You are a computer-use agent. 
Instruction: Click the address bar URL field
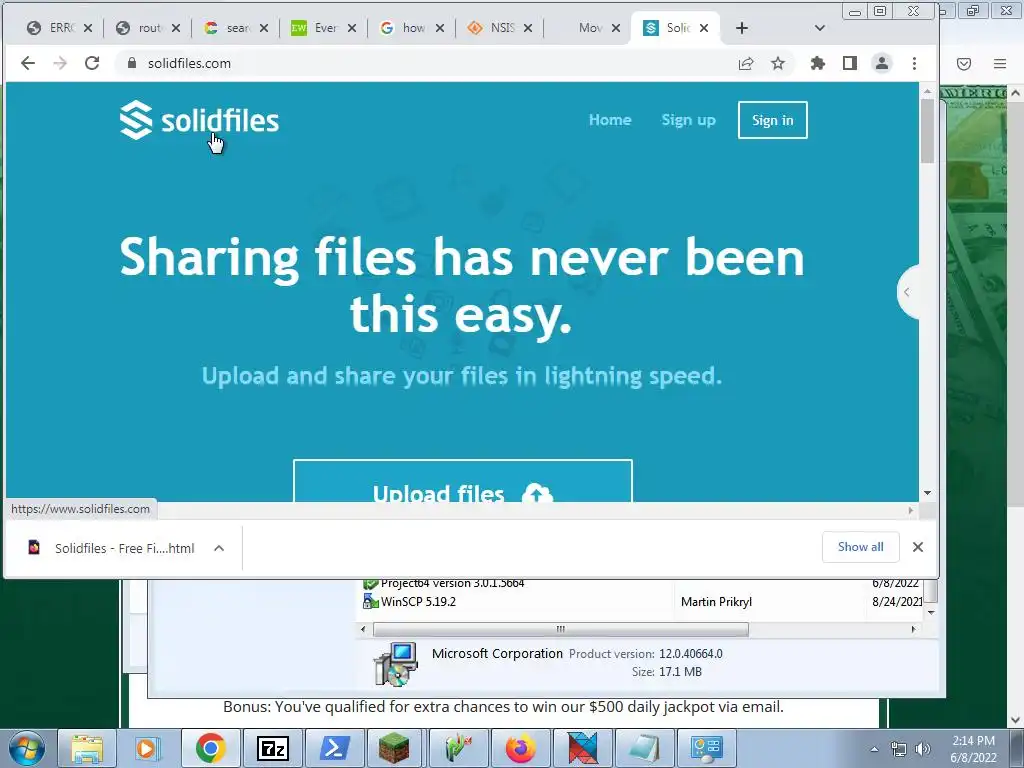click(424, 63)
